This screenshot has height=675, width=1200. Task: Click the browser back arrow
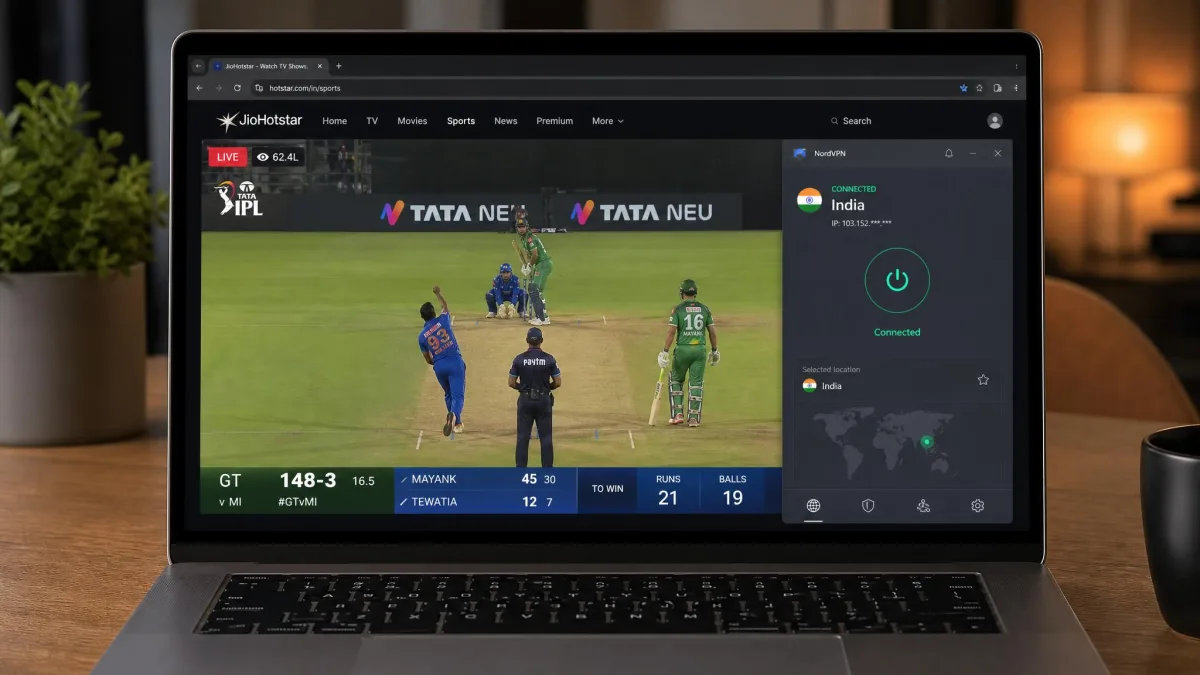pyautogui.click(x=199, y=88)
